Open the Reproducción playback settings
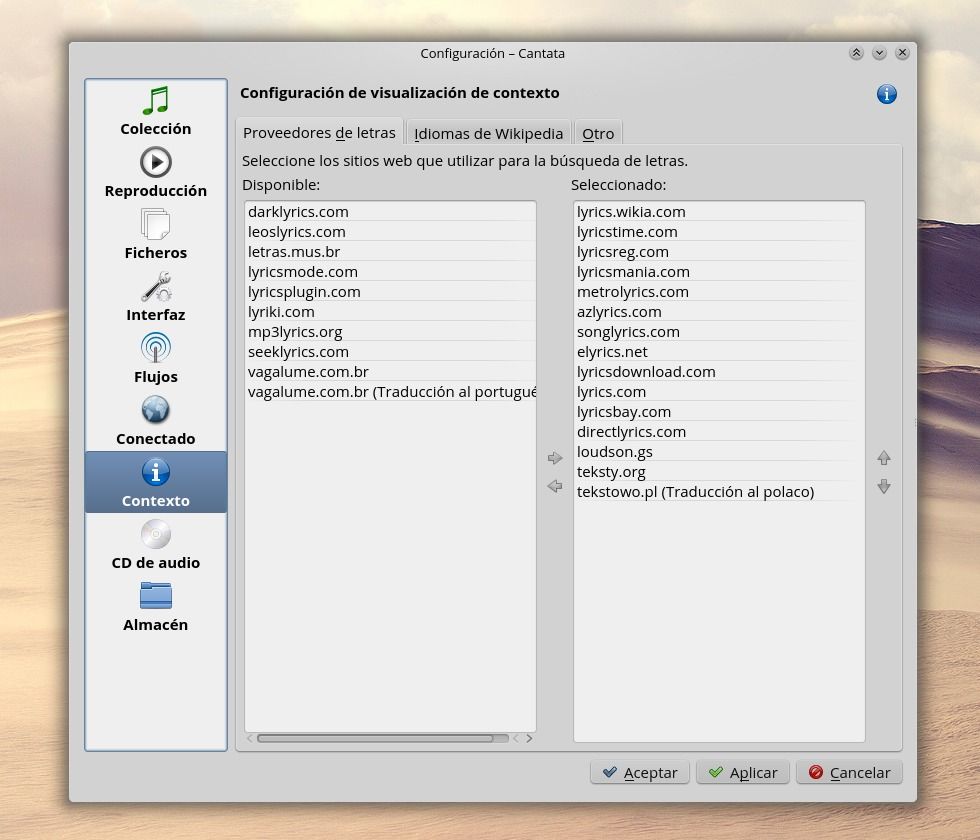980x840 pixels. 155,173
